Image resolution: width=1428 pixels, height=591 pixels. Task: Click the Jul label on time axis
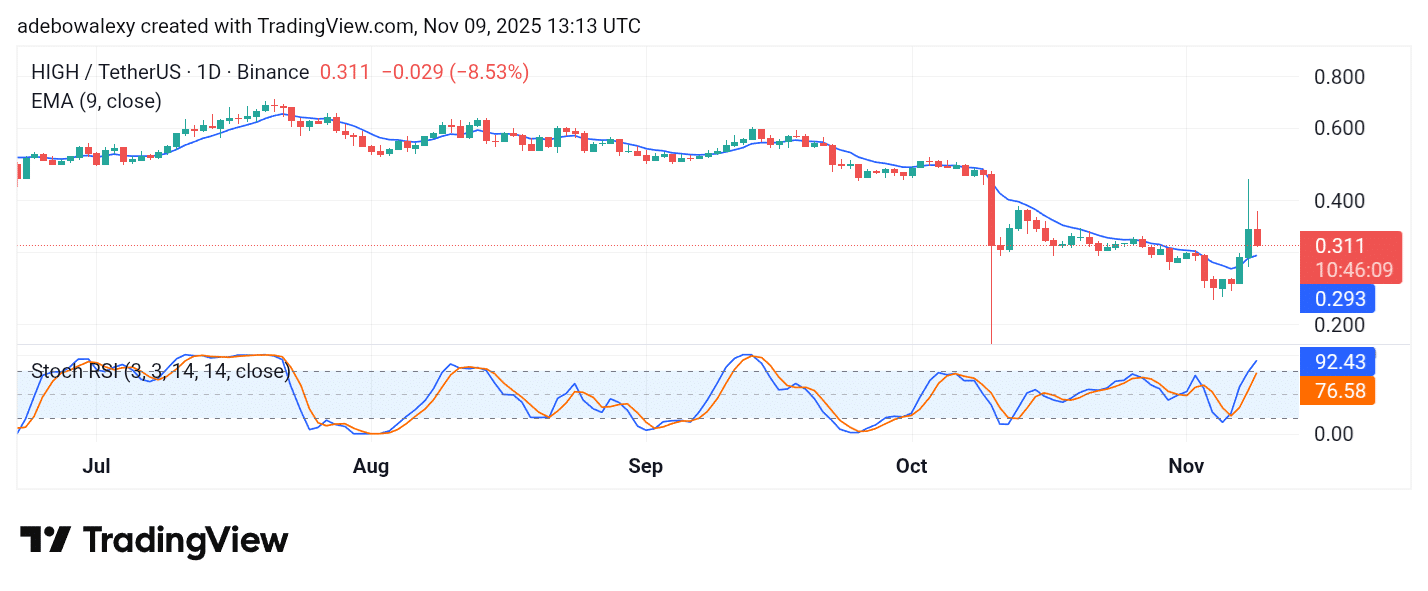tap(96, 467)
